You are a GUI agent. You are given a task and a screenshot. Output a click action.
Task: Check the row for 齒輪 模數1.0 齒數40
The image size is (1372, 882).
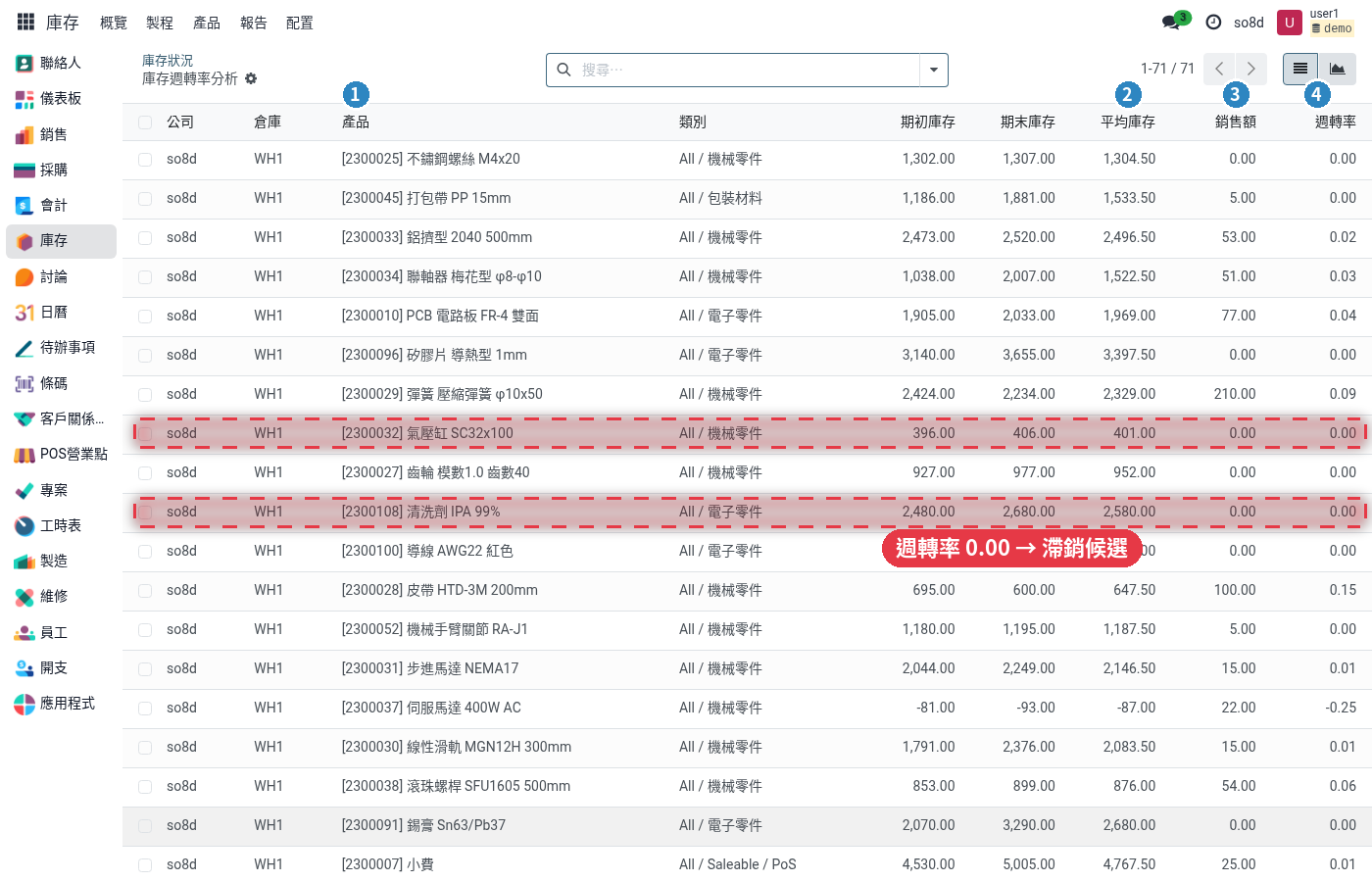pyautogui.click(x=145, y=473)
